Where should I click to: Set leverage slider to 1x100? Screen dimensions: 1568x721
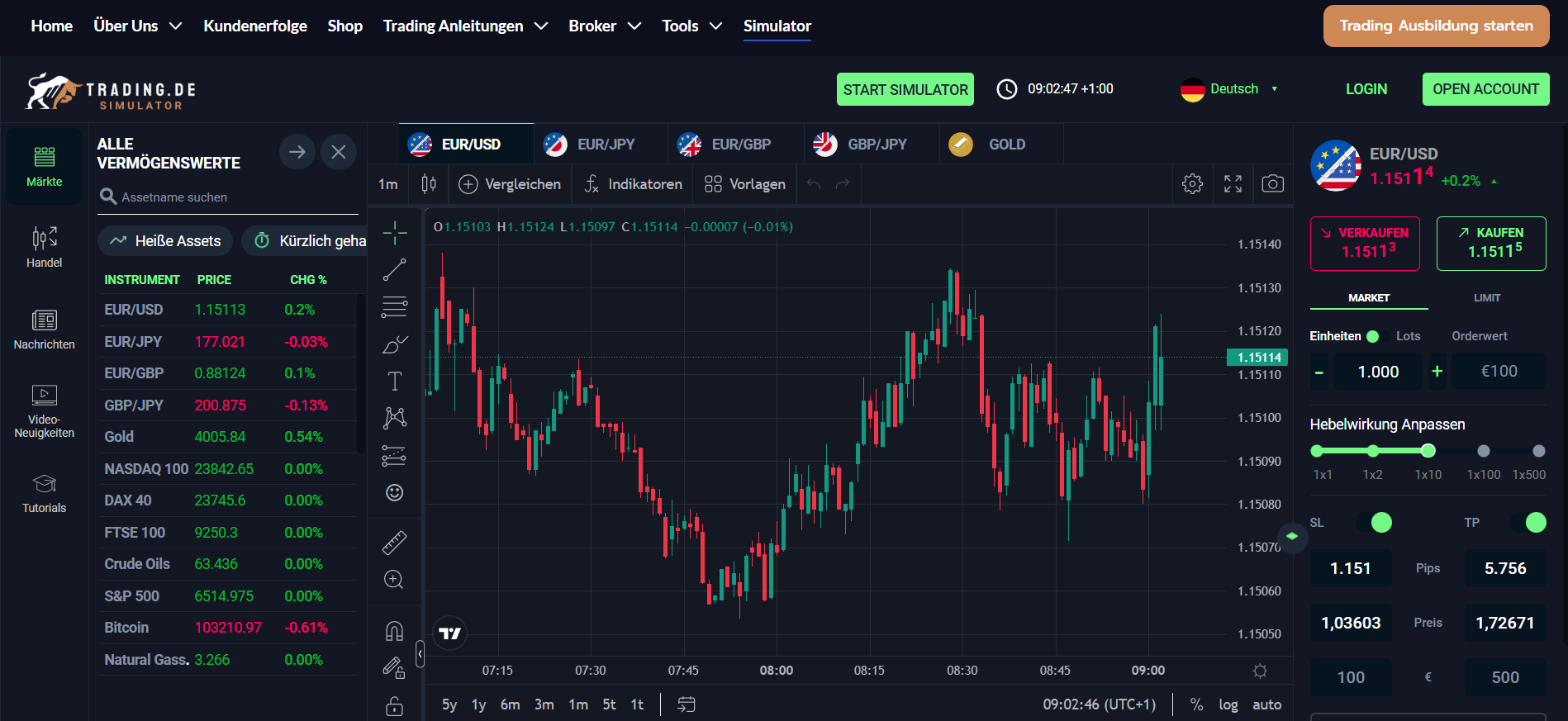coord(1483,451)
